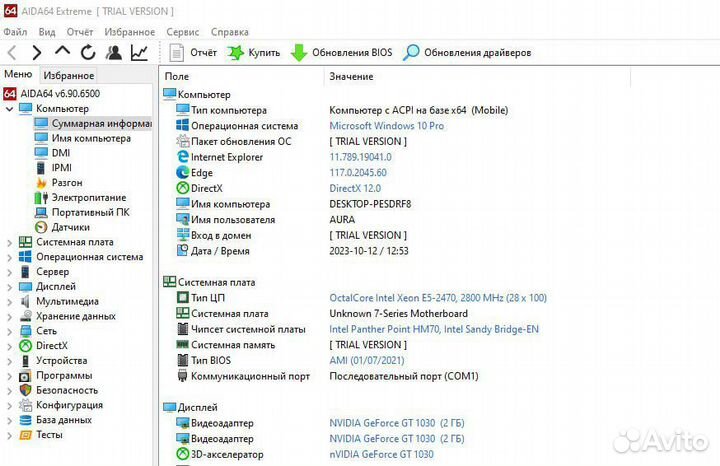Open the Internet Explorer version 11.789.19041.0 link

[360, 157]
